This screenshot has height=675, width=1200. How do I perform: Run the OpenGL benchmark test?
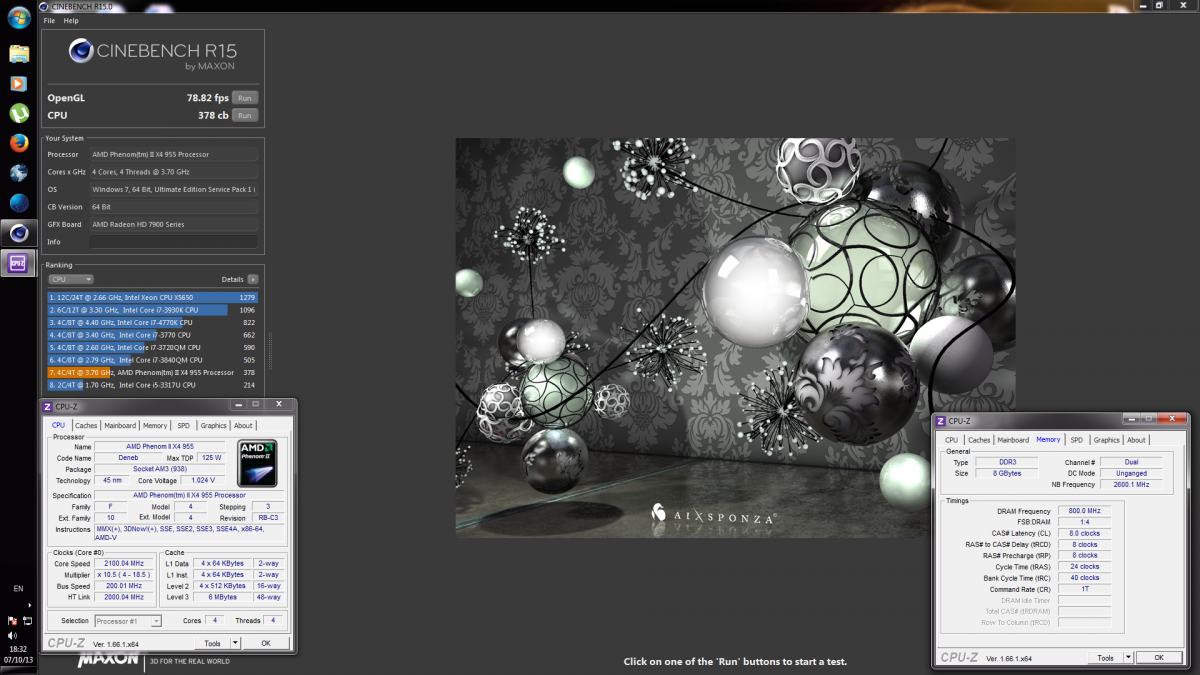(245, 98)
